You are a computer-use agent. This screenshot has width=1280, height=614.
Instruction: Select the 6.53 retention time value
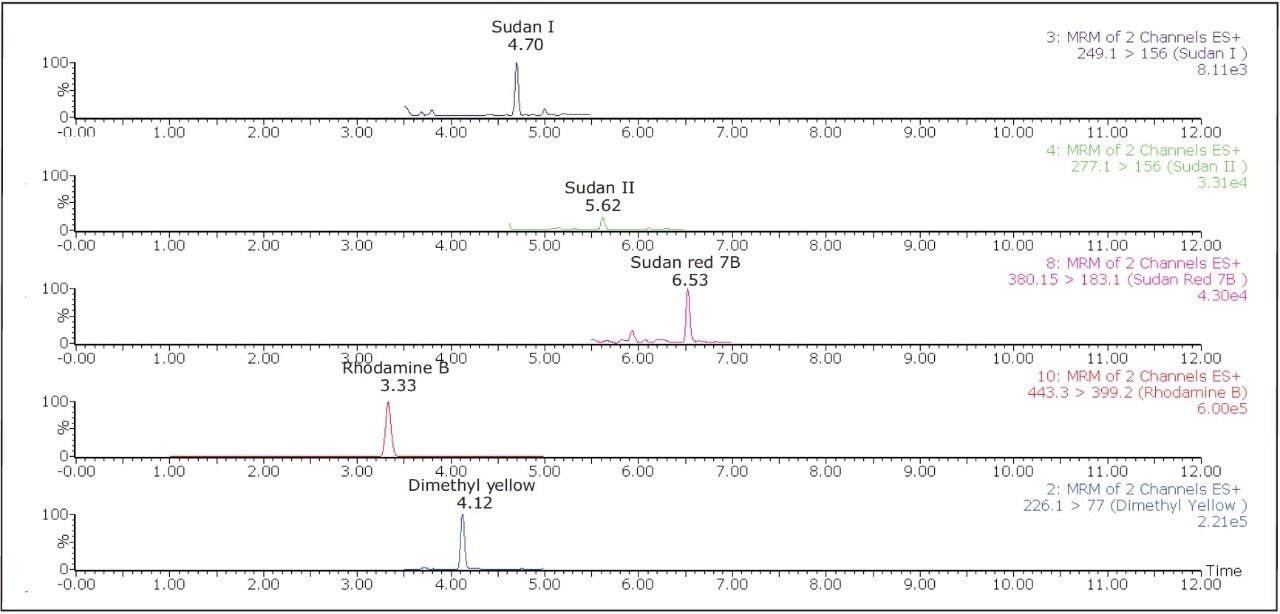[x=690, y=282]
